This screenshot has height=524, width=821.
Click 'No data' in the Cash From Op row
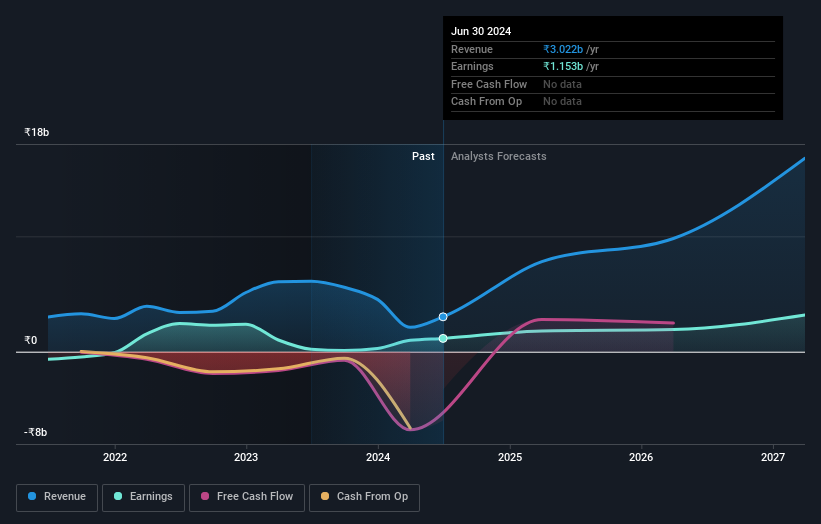click(x=562, y=102)
